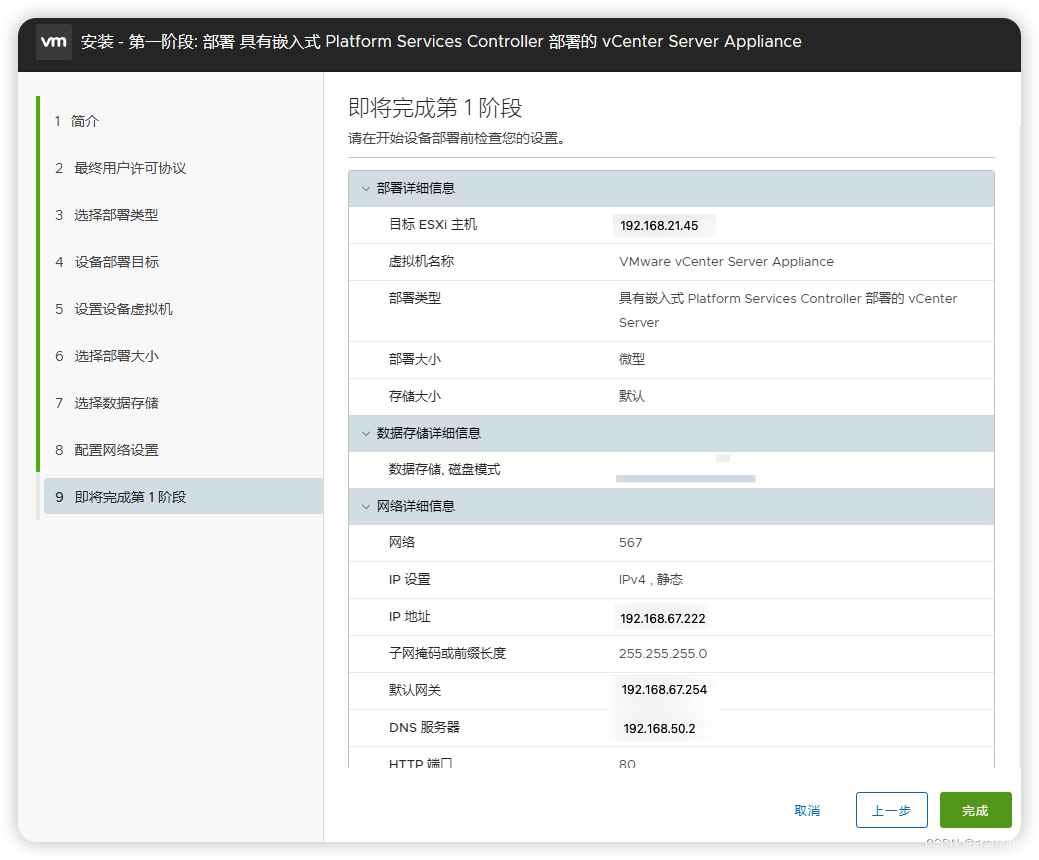Click the 取消 button

pos(807,810)
